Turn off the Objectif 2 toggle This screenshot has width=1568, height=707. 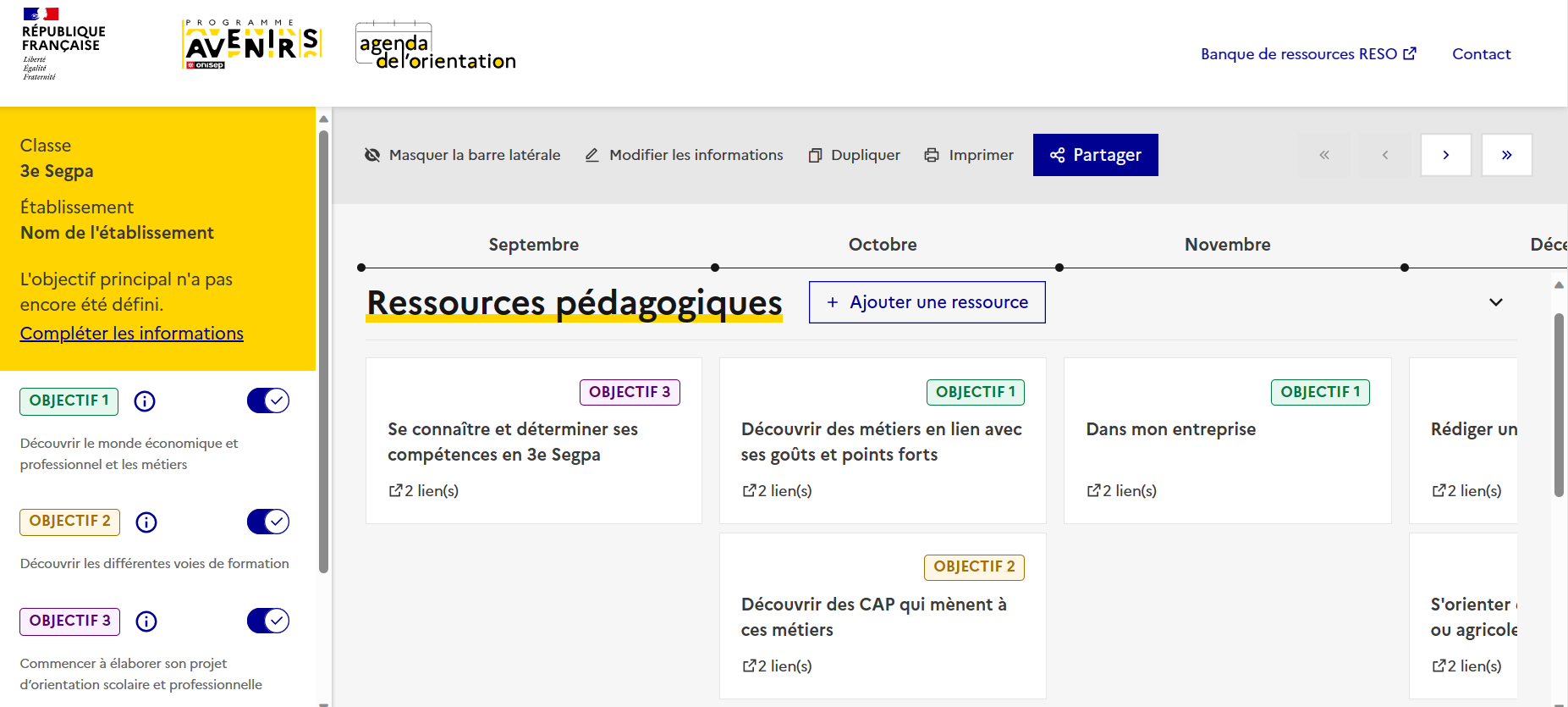[268, 522]
